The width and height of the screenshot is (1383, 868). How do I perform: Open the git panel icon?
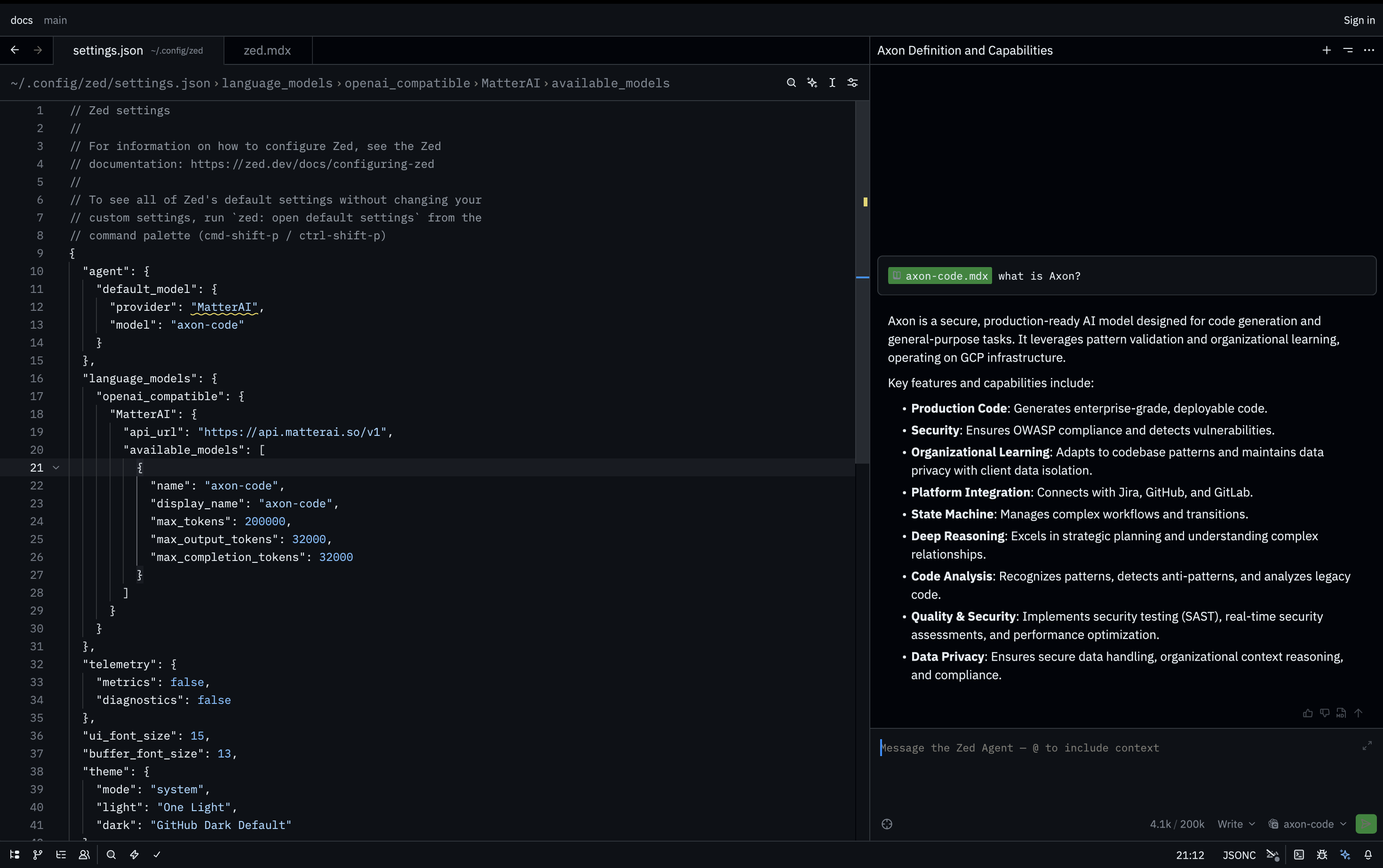pyautogui.click(x=38, y=855)
